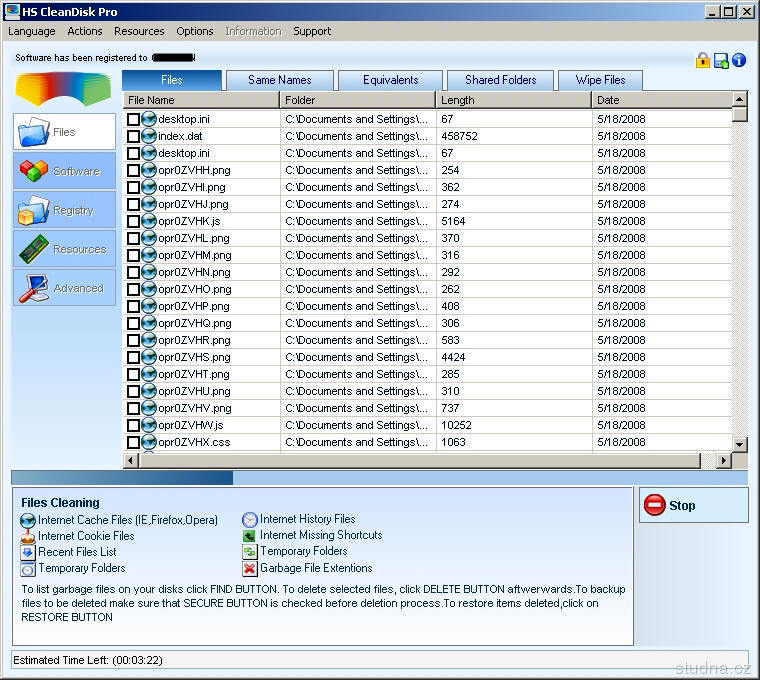Image resolution: width=760 pixels, height=680 pixels.
Task: Switch to the Same Names tab
Action: [279, 80]
